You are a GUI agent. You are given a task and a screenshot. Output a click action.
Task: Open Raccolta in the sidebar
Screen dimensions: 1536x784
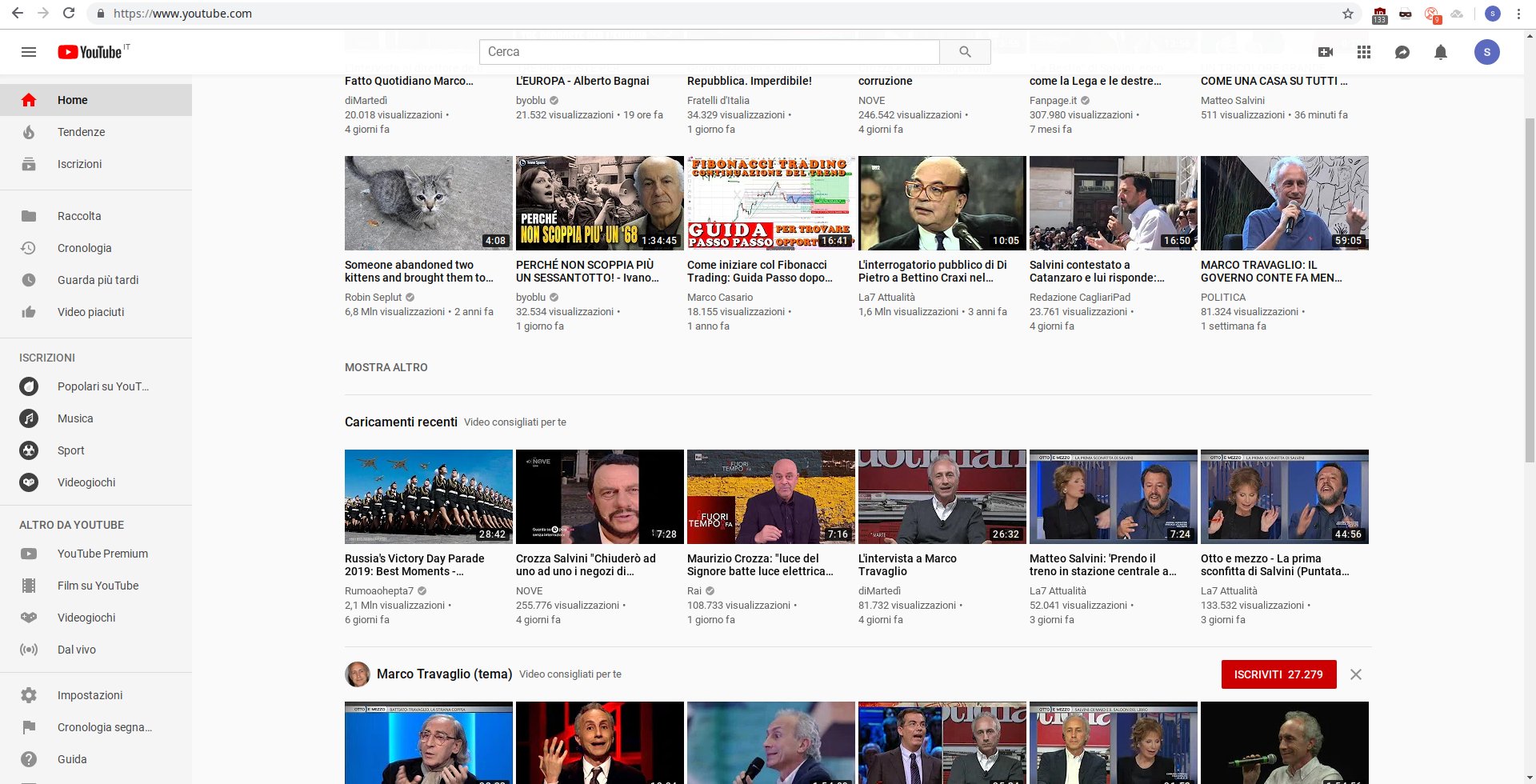point(96,216)
